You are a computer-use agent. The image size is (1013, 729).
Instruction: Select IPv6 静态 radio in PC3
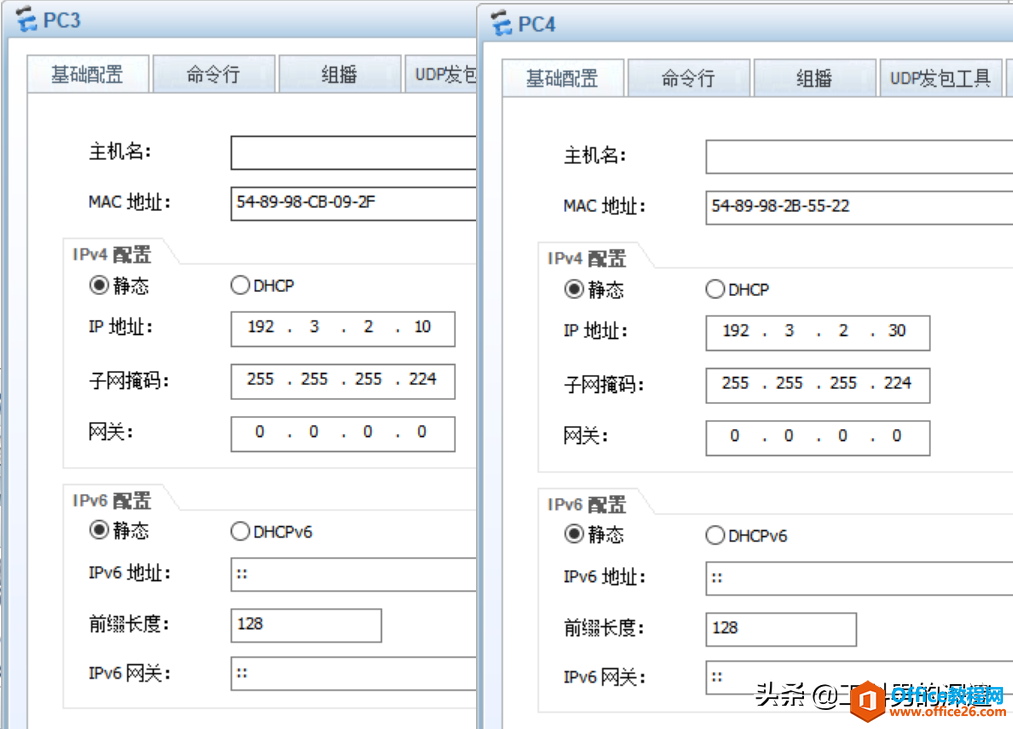99,531
